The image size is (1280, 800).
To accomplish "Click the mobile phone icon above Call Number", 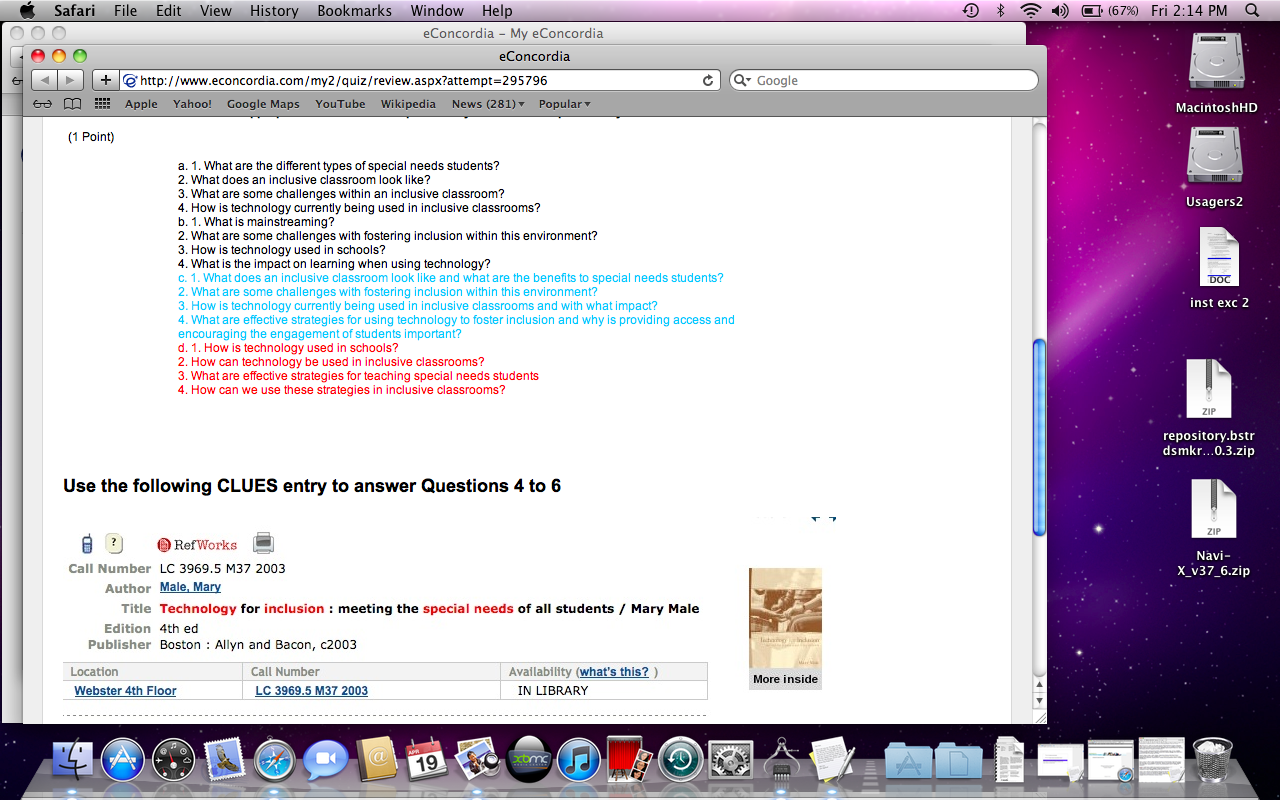I will pyautogui.click(x=87, y=544).
